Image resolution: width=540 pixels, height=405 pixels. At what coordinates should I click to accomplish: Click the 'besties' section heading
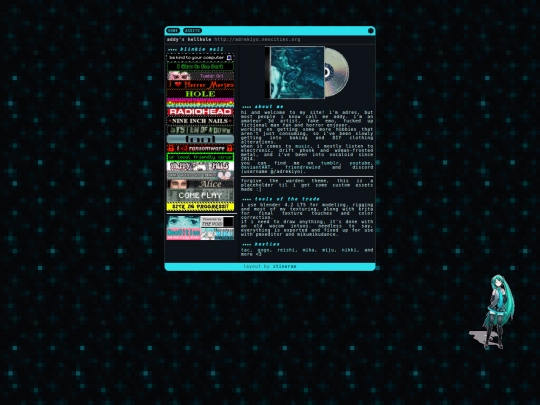click(267, 245)
